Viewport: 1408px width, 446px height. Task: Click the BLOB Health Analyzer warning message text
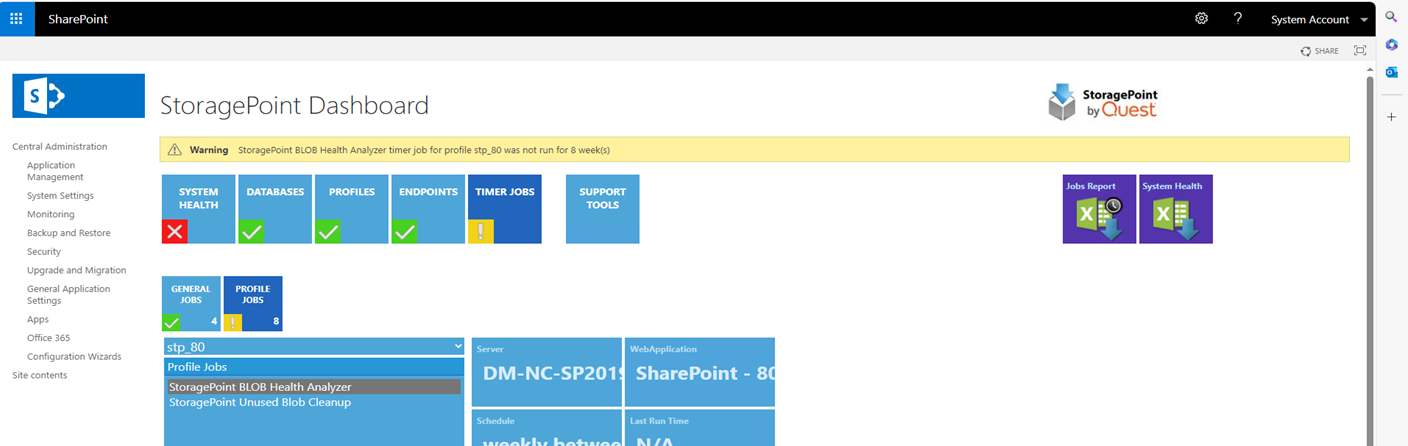coord(424,150)
